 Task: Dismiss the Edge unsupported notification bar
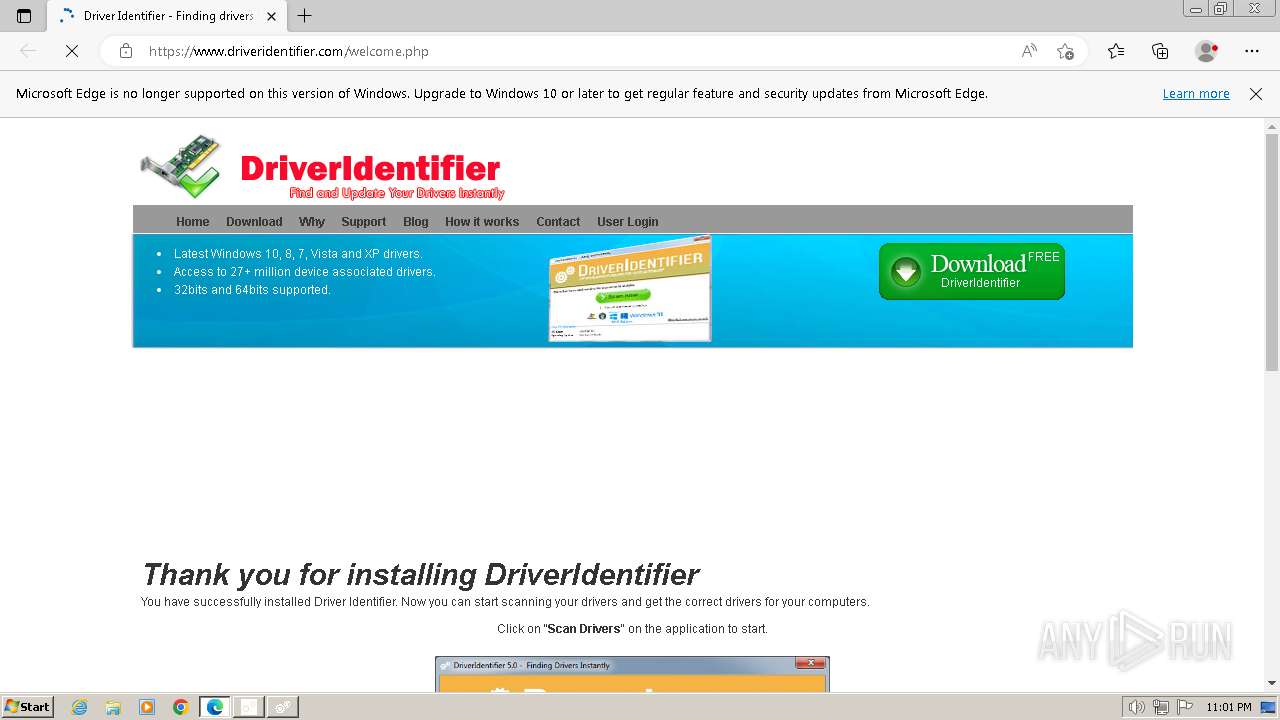pyautogui.click(x=1256, y=94)
